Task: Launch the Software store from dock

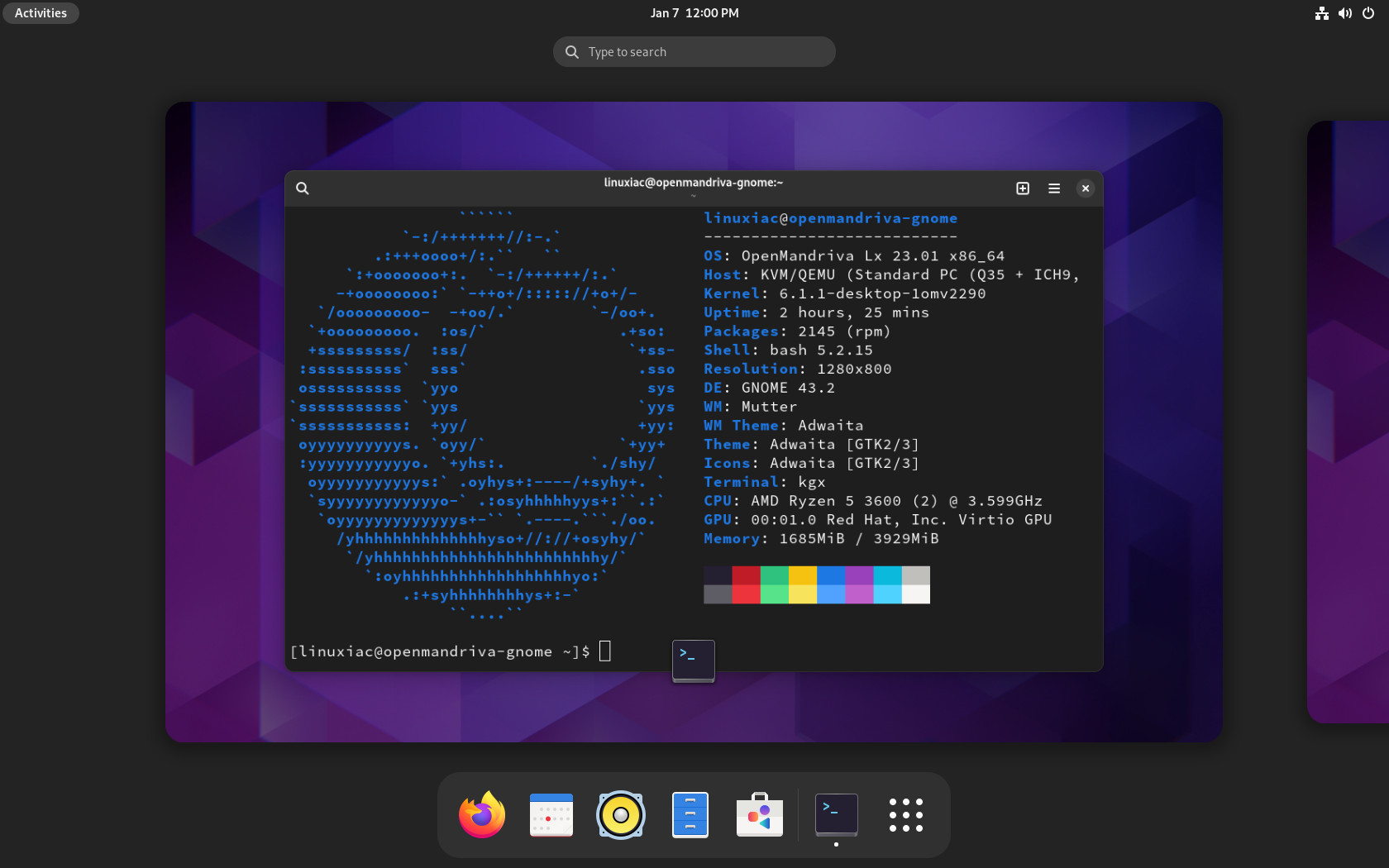Action: pyautogui.click(x=760, y=815)
